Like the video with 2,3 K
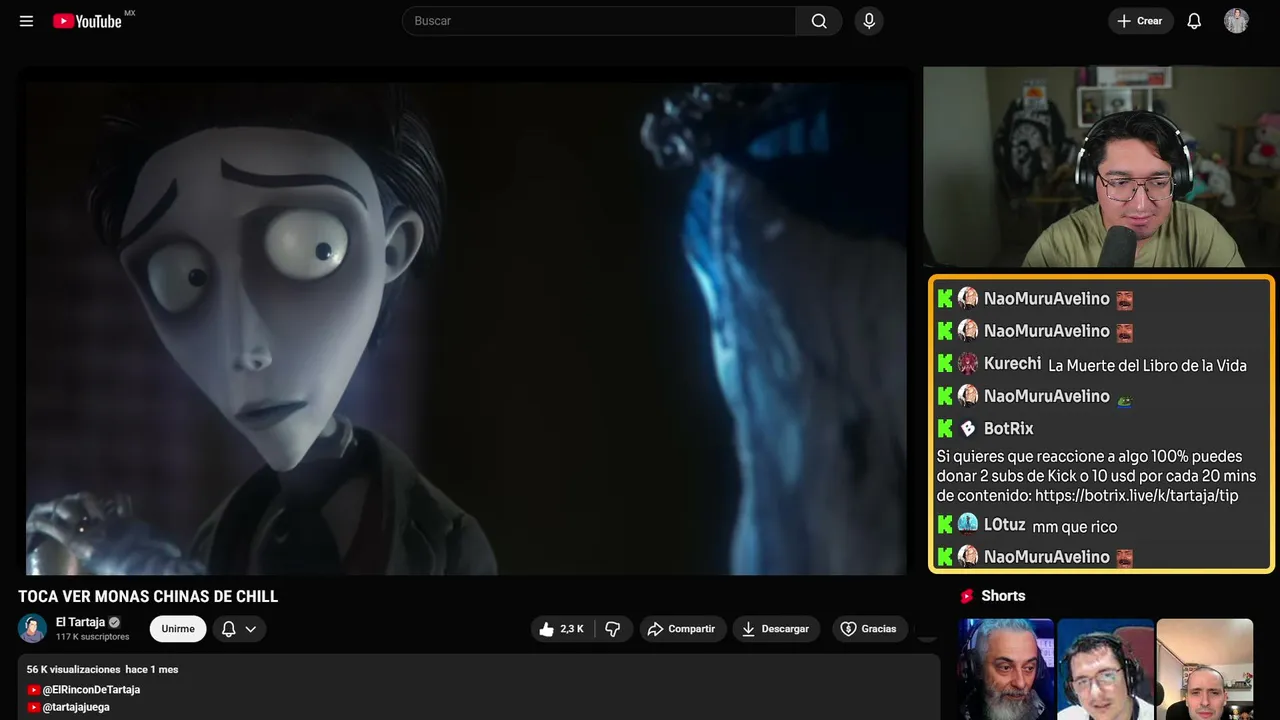The width and height of the screenshot is (1280, 720). pos(562,629)
